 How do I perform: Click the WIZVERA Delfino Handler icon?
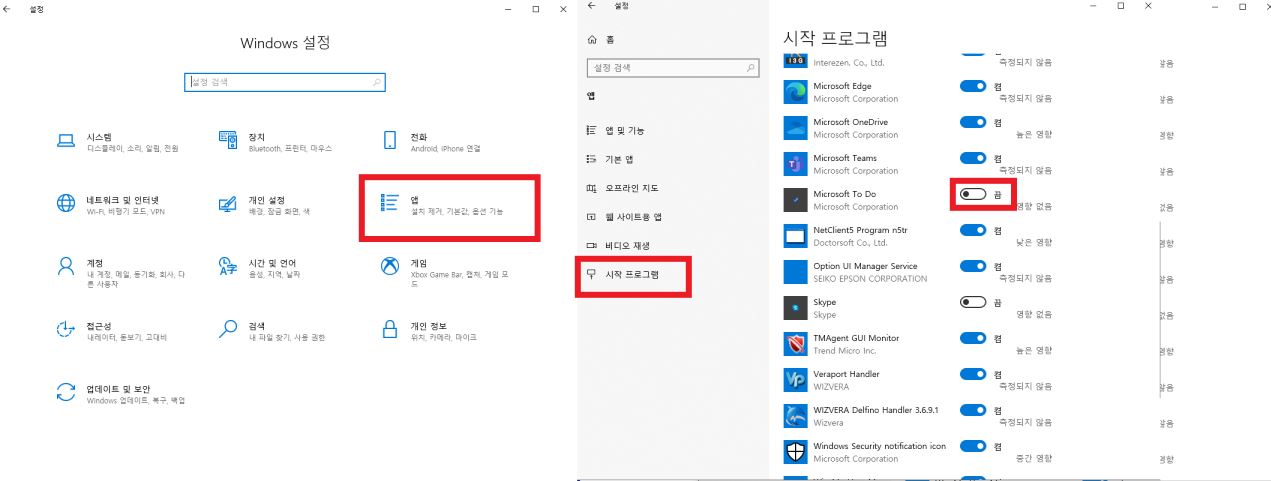[x=796, y=416]
